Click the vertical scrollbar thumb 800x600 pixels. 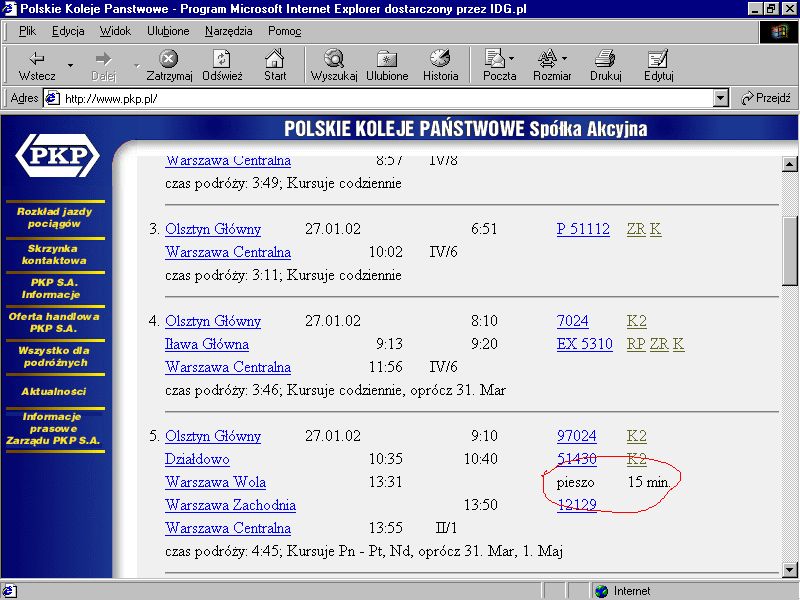tap(789, 250)
